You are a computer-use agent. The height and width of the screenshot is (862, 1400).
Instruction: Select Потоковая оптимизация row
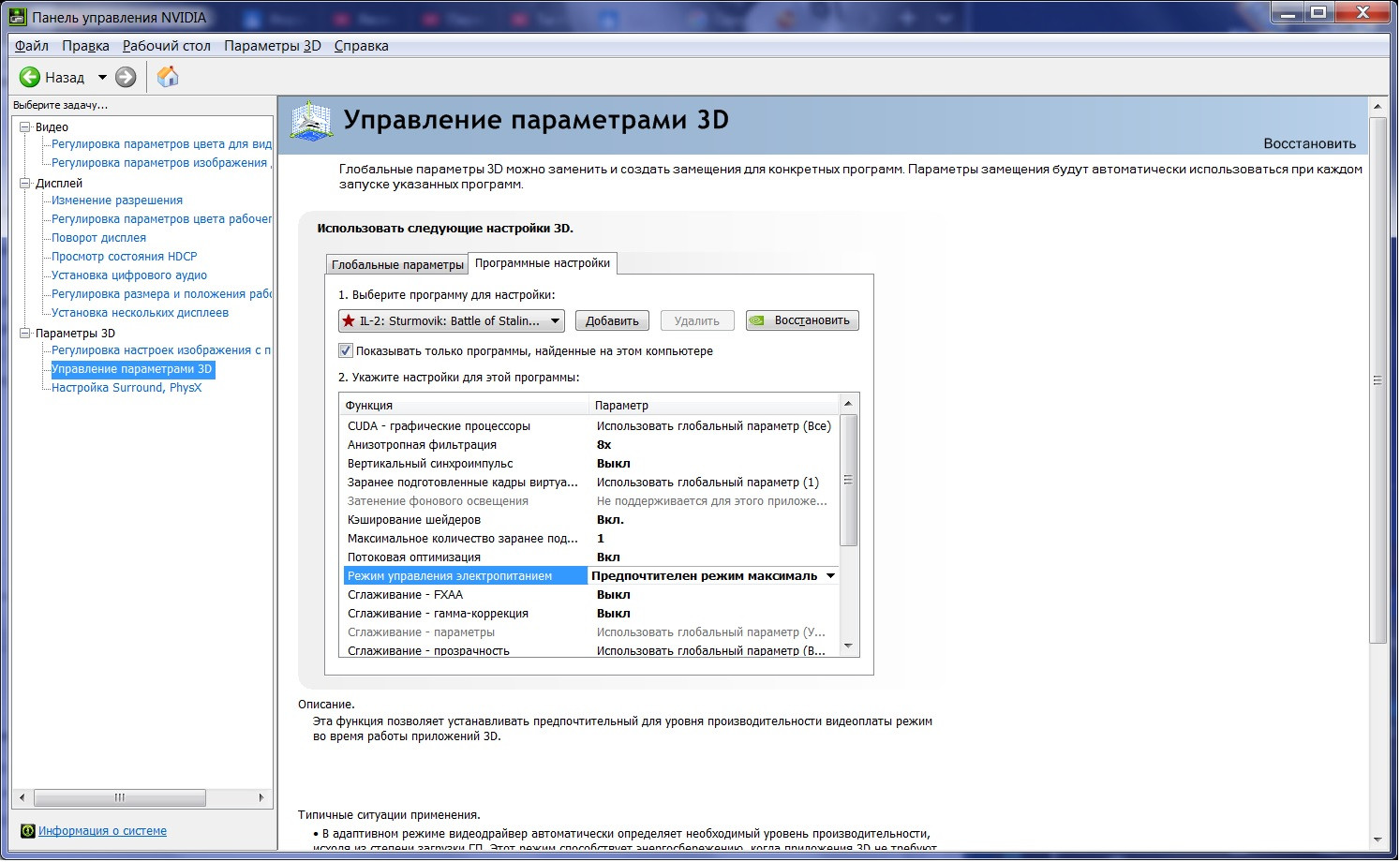click(589, 557)
